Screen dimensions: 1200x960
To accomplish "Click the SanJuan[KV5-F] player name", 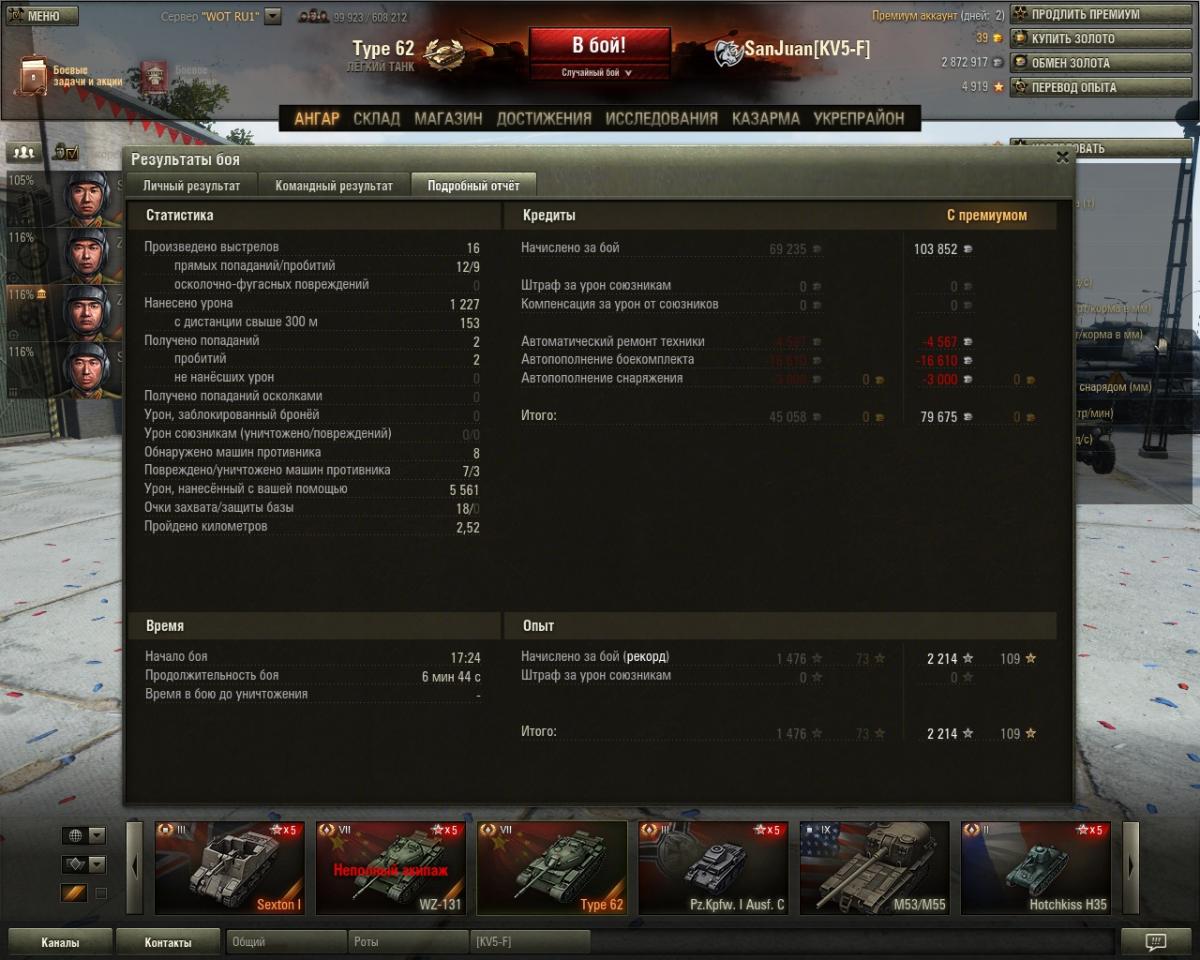I will click(807, 49).
